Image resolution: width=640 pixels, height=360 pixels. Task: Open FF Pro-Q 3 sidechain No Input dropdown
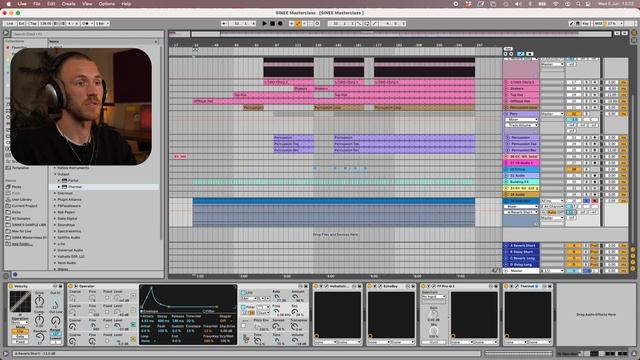point(434,297)
